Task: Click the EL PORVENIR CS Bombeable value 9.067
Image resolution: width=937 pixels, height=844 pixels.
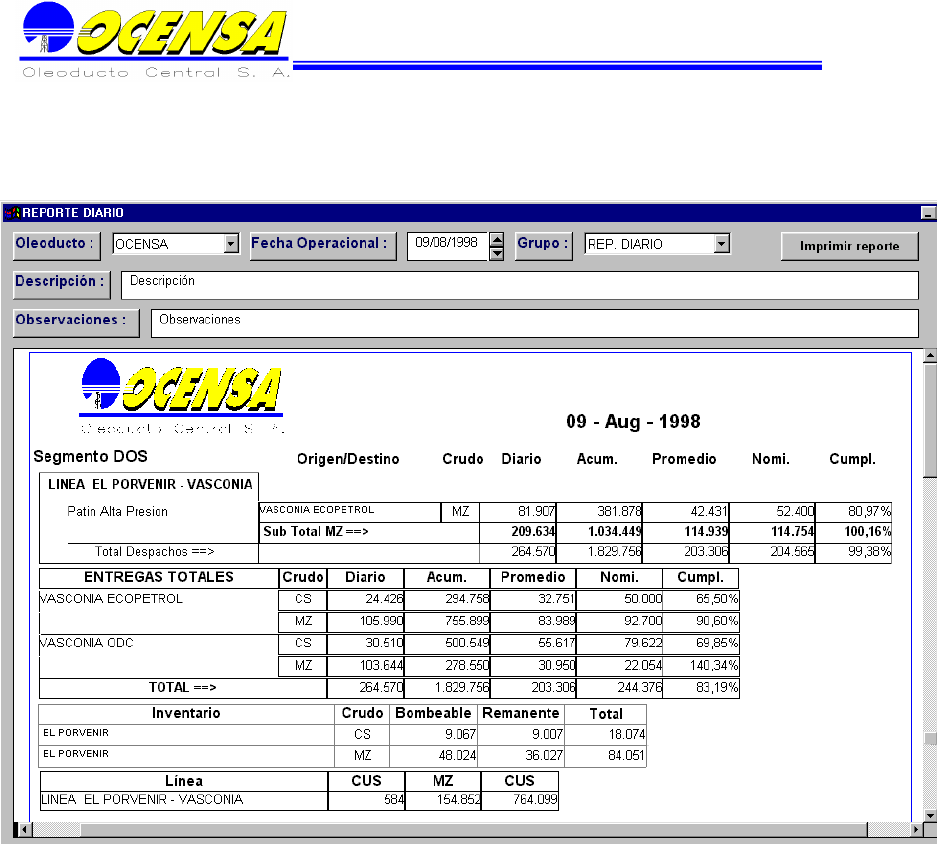Action: tap(460, 735)
